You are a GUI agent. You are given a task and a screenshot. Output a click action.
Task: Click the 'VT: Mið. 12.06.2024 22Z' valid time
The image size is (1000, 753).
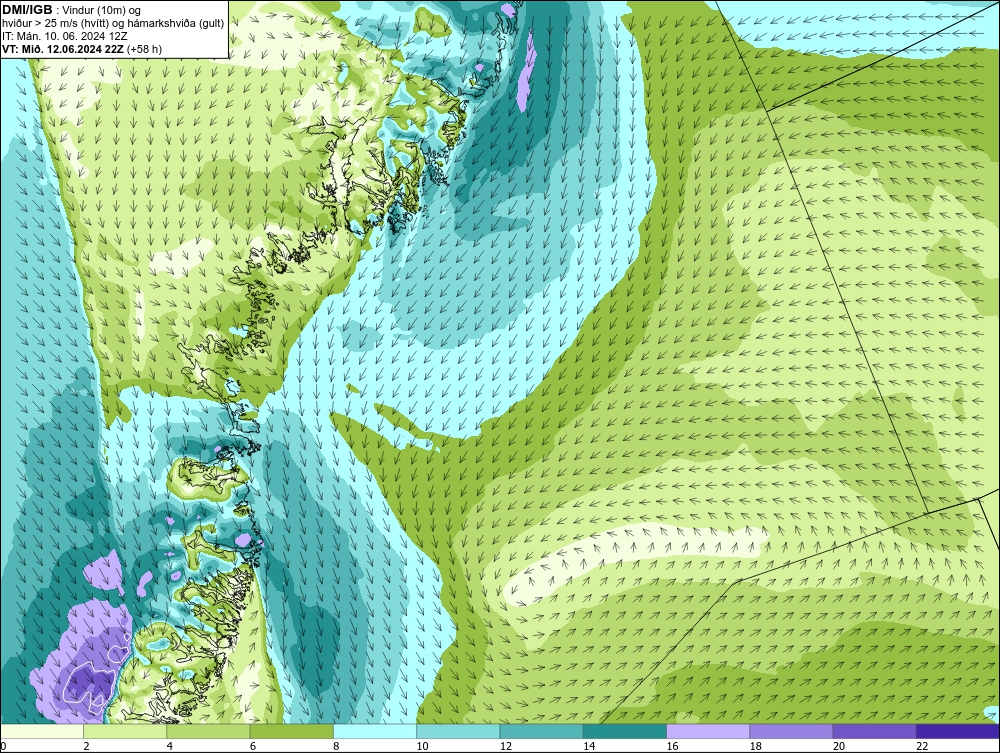[63, 49]
